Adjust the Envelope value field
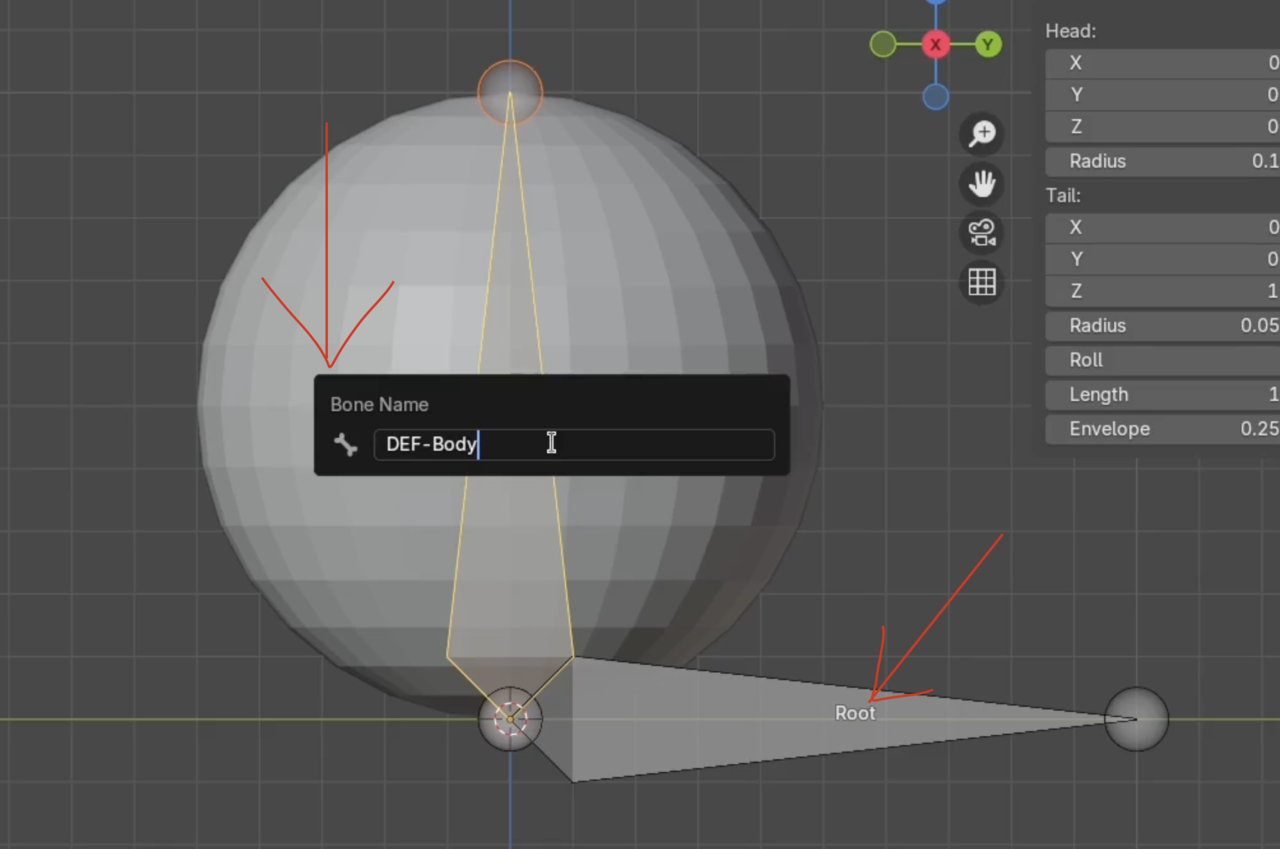 tap(1162, 429)
